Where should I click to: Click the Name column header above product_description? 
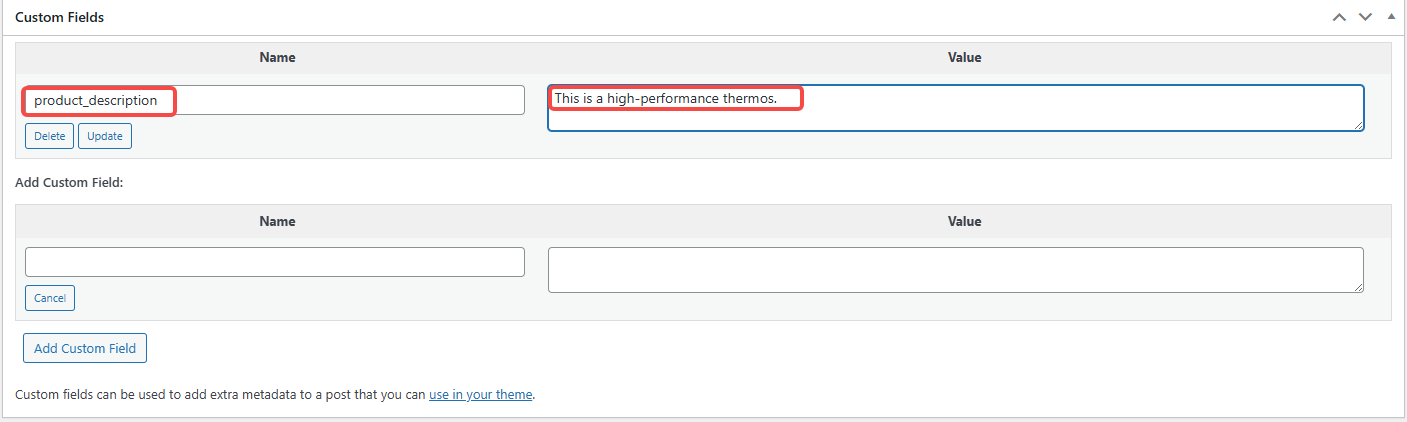(277, 58)
